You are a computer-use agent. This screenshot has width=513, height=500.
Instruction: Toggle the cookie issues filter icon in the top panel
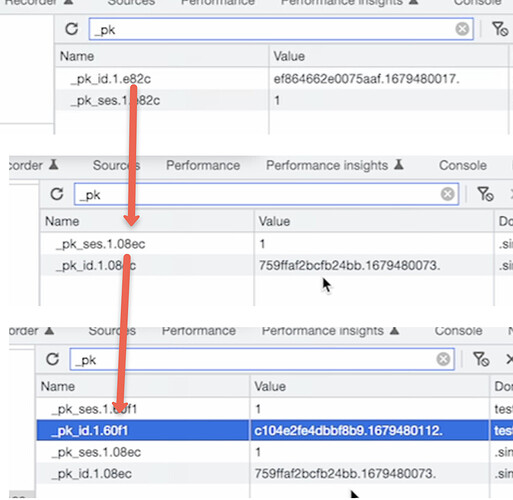(500, 29)
